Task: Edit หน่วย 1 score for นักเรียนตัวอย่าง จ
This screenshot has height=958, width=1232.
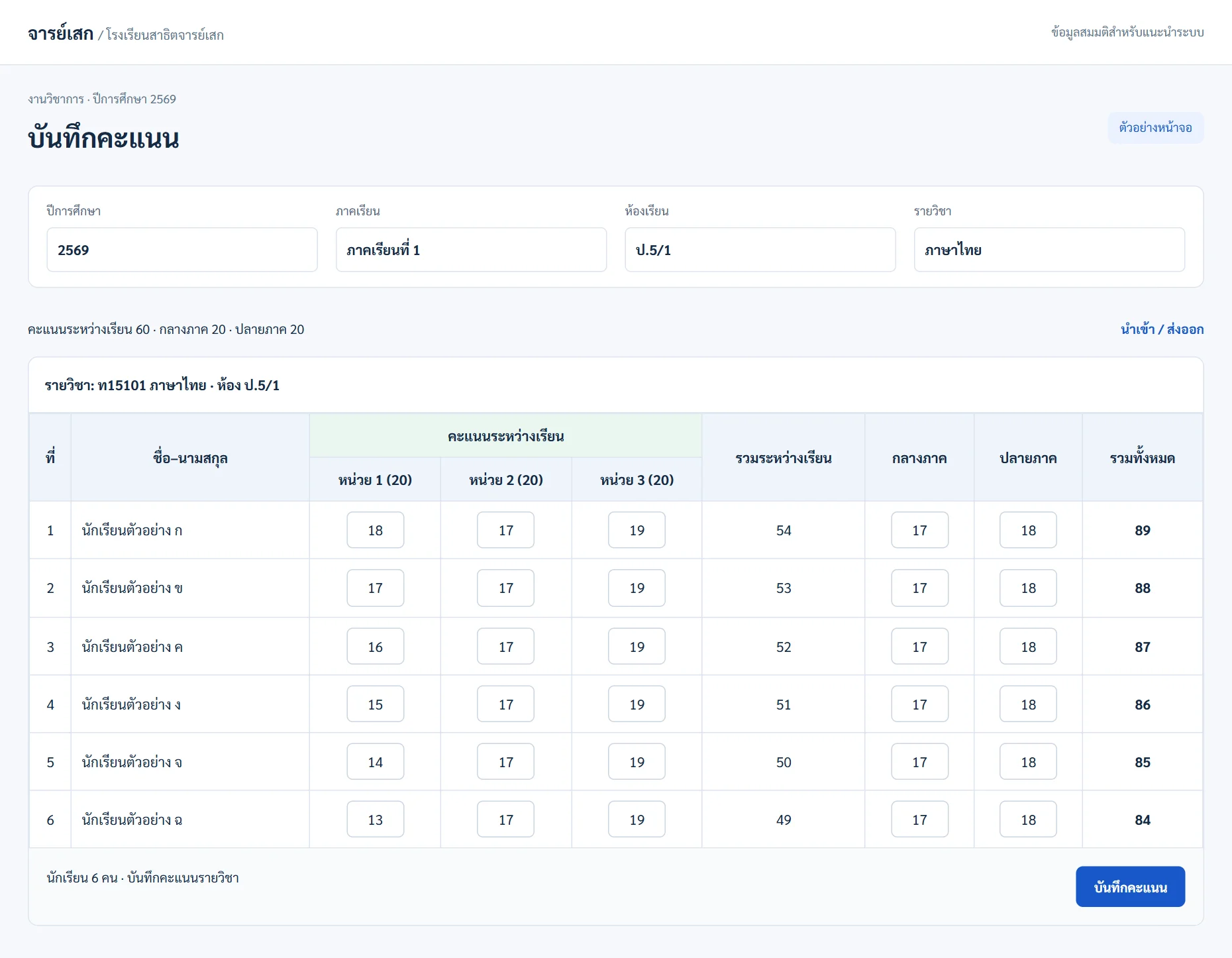Action: pyautogui.click(x=375, y=762)
